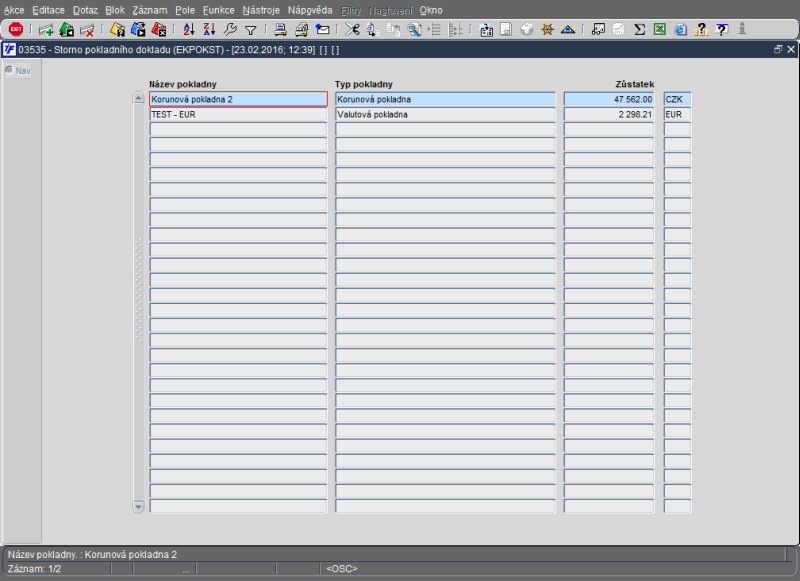Screen dimensions: 800x581
Task: Click the <OSC> status bar entry
Action: click(342, 569)
